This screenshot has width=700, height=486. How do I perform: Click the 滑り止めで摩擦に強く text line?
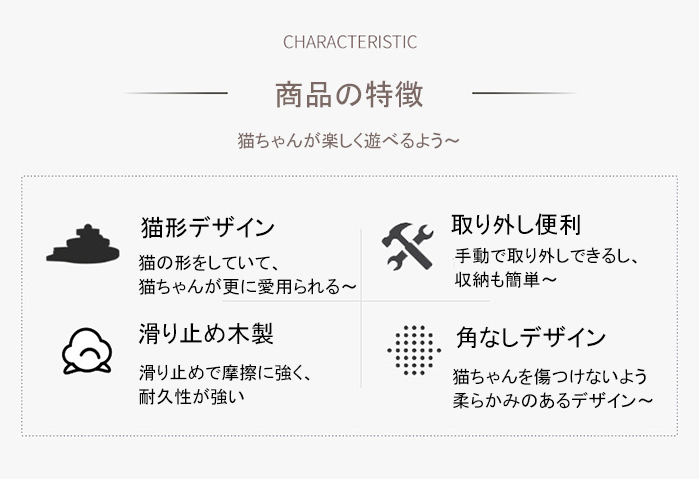pos(225,373)
